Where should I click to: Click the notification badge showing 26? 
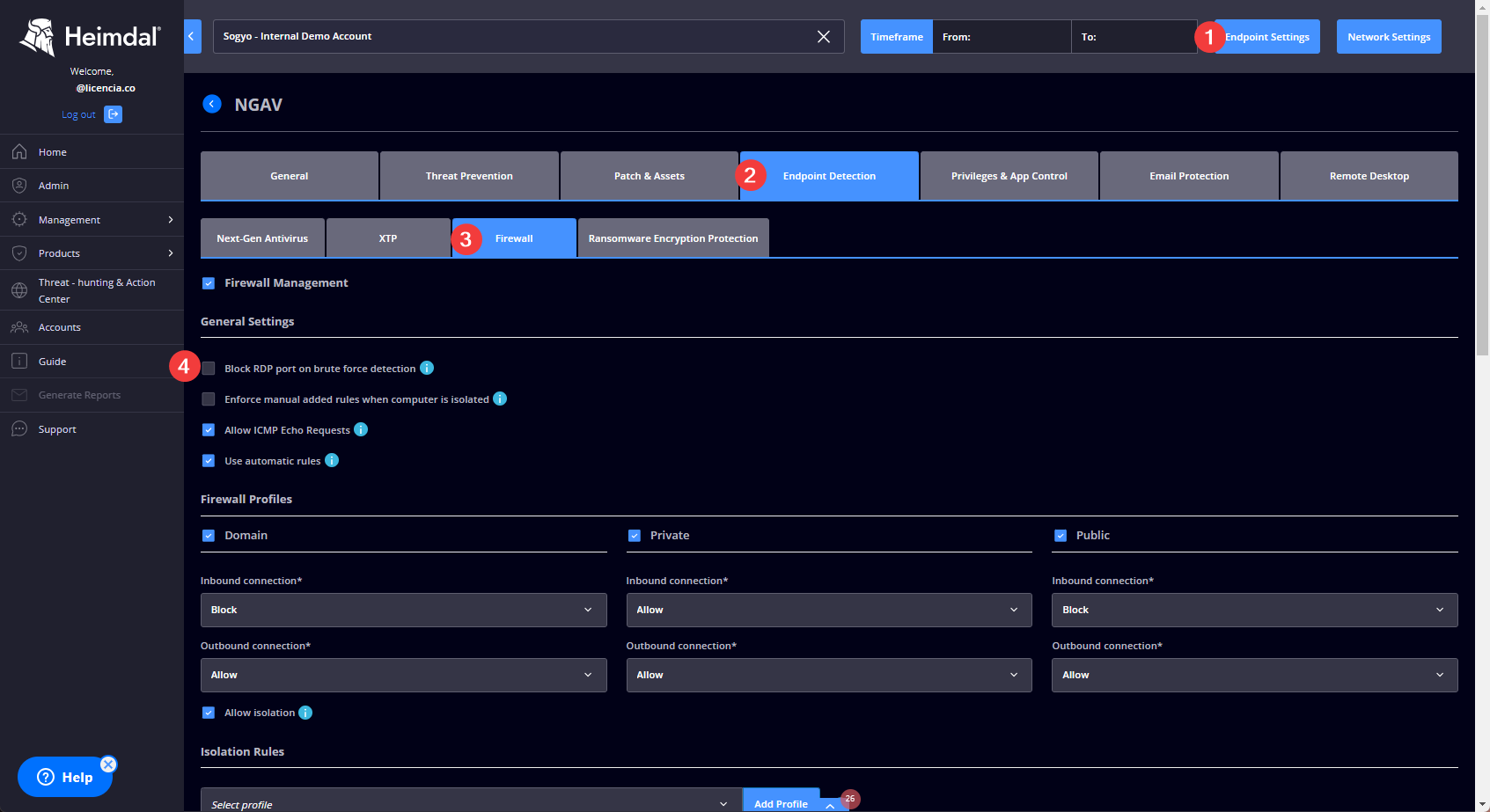(x=850, y=799)
